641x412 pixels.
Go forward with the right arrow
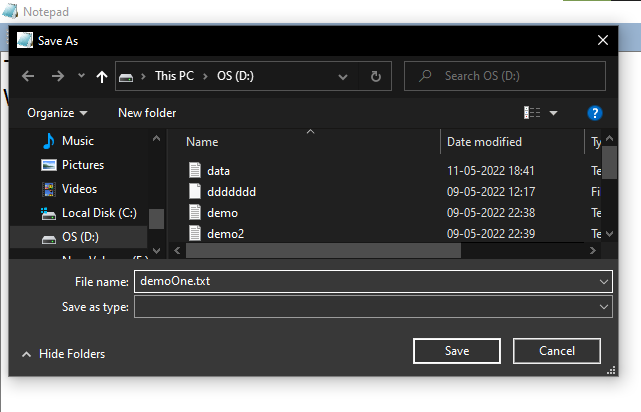(x=58, y=76)
